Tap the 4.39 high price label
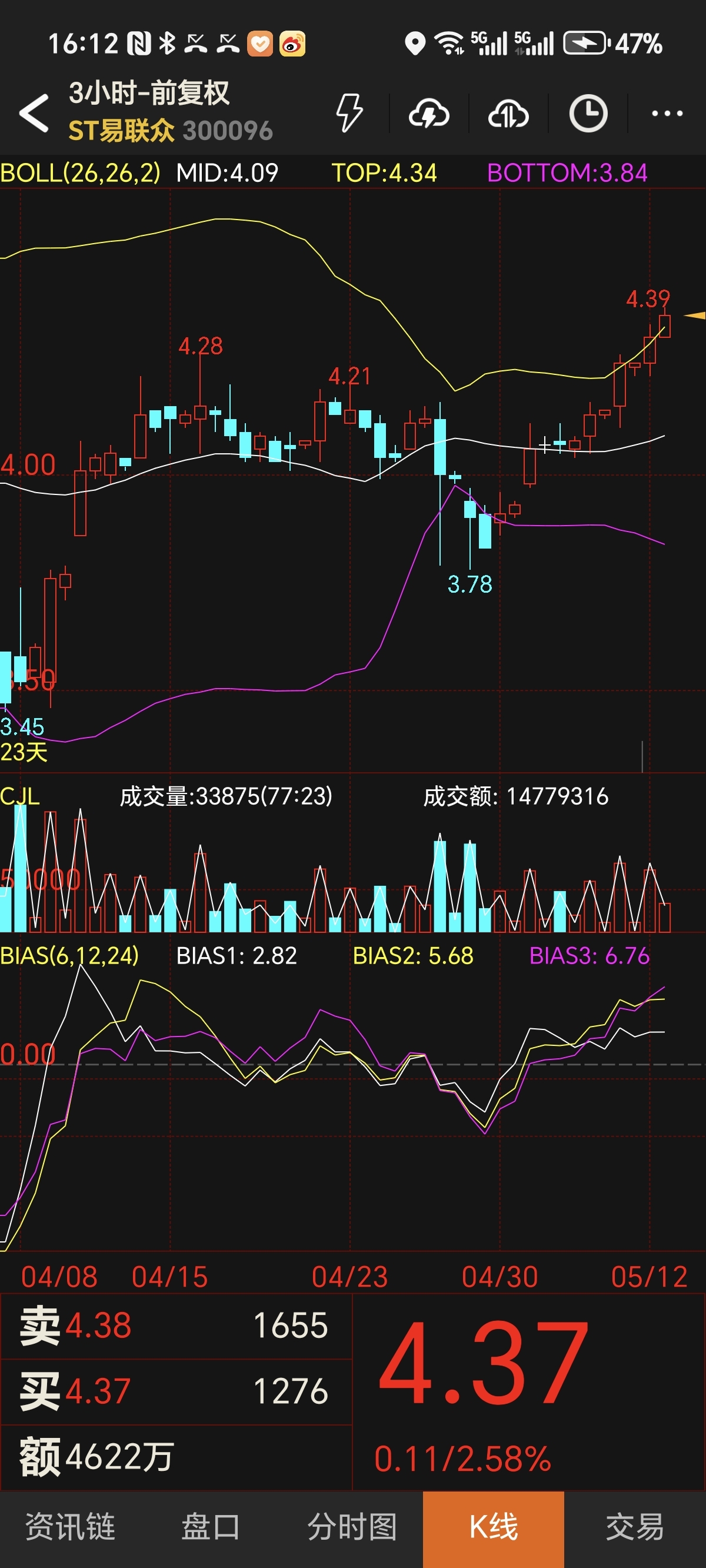This screenshot has width=706, height=1568. click(x=648, y=299)
